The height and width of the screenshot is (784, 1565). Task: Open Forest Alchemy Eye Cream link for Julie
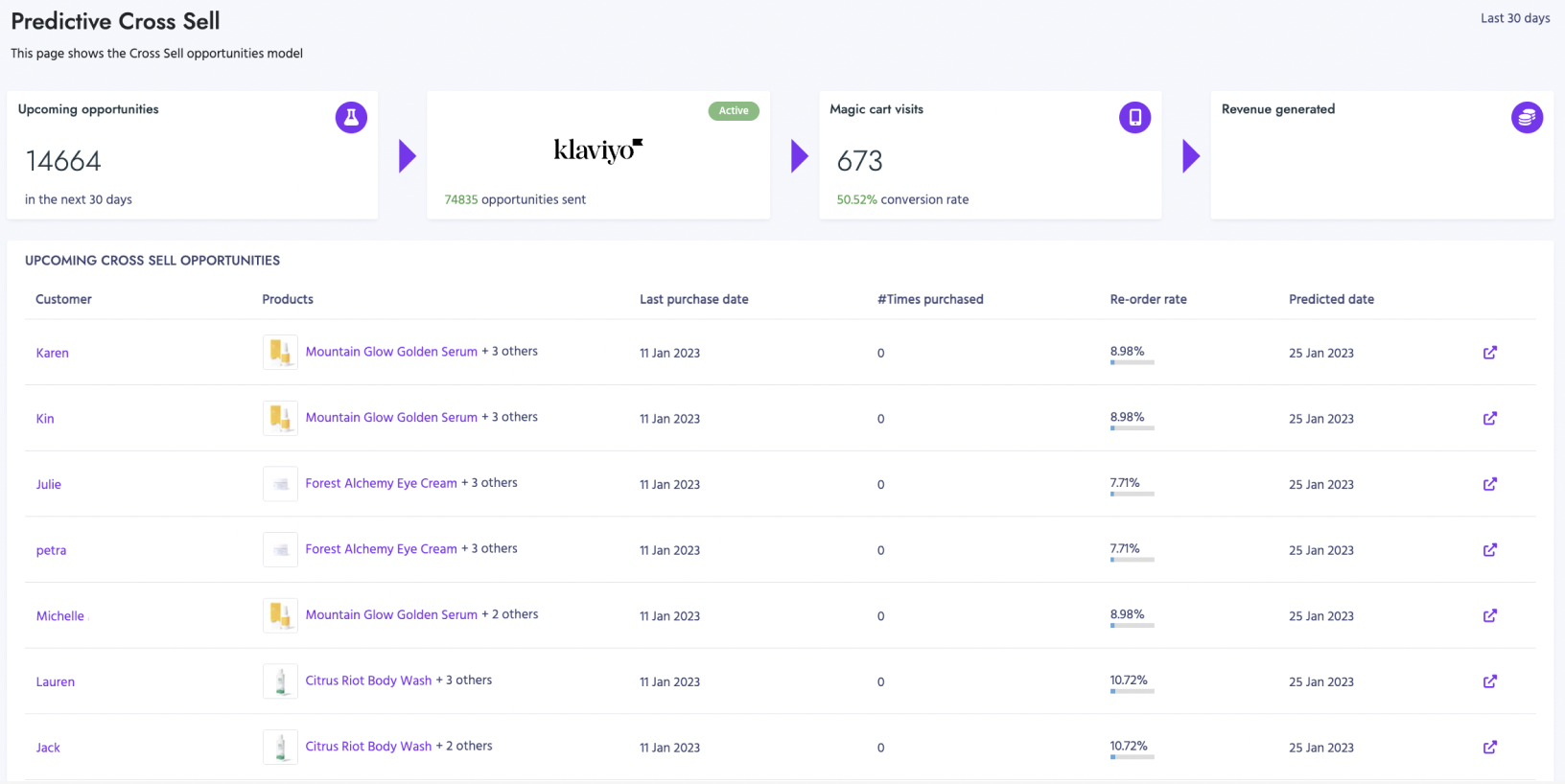[x=381, y=483]
